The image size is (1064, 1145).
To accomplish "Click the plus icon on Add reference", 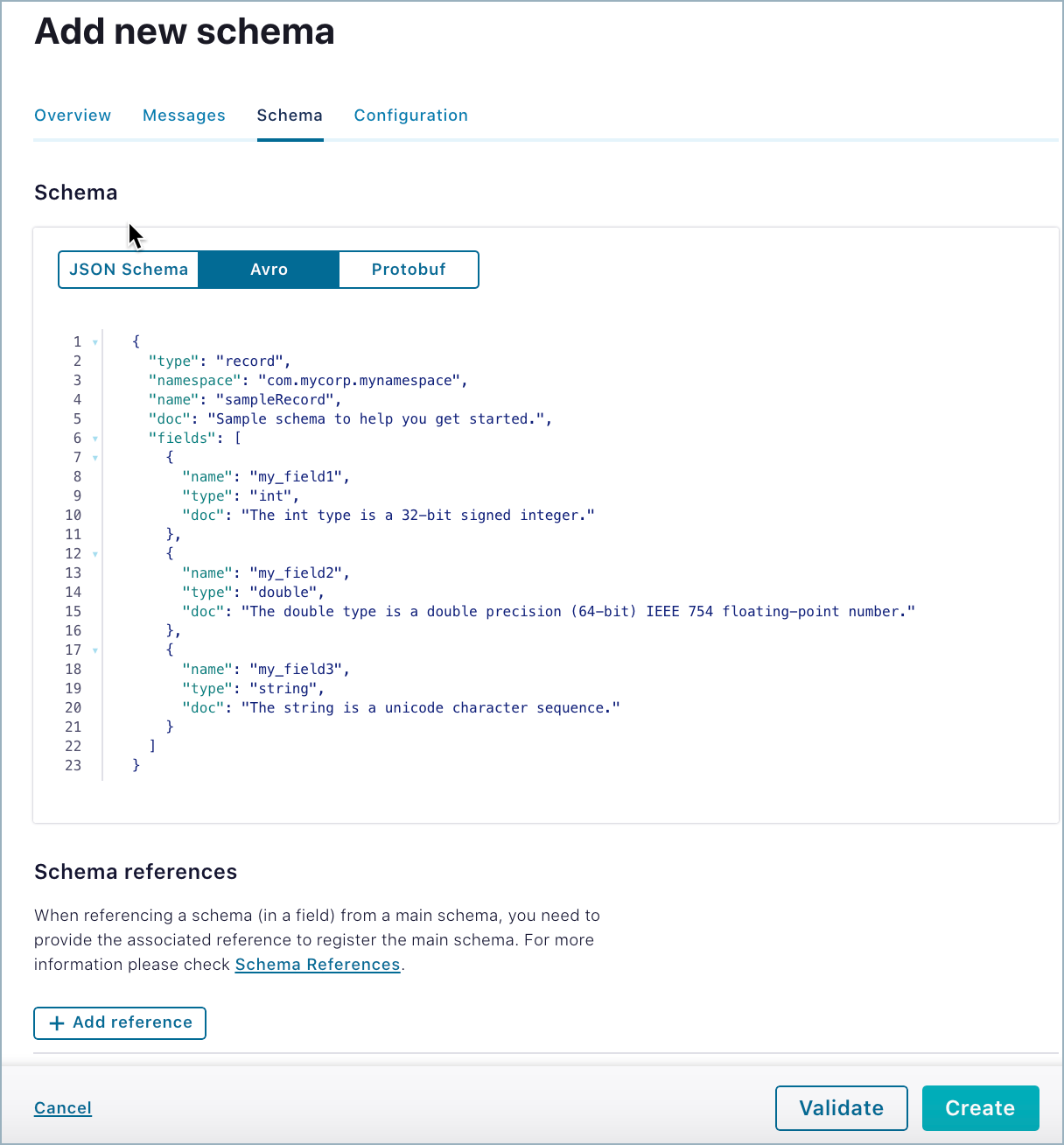I will tap(57, 1023).
